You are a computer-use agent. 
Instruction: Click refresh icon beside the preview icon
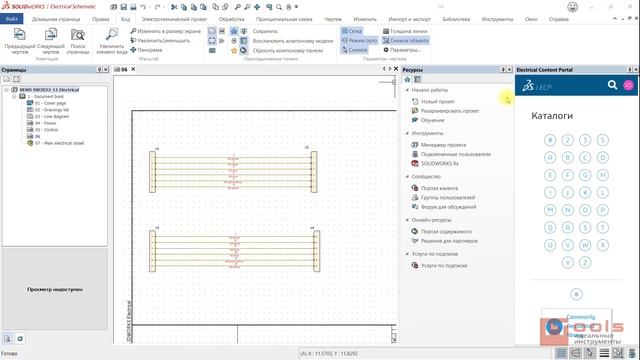point(20,338)
